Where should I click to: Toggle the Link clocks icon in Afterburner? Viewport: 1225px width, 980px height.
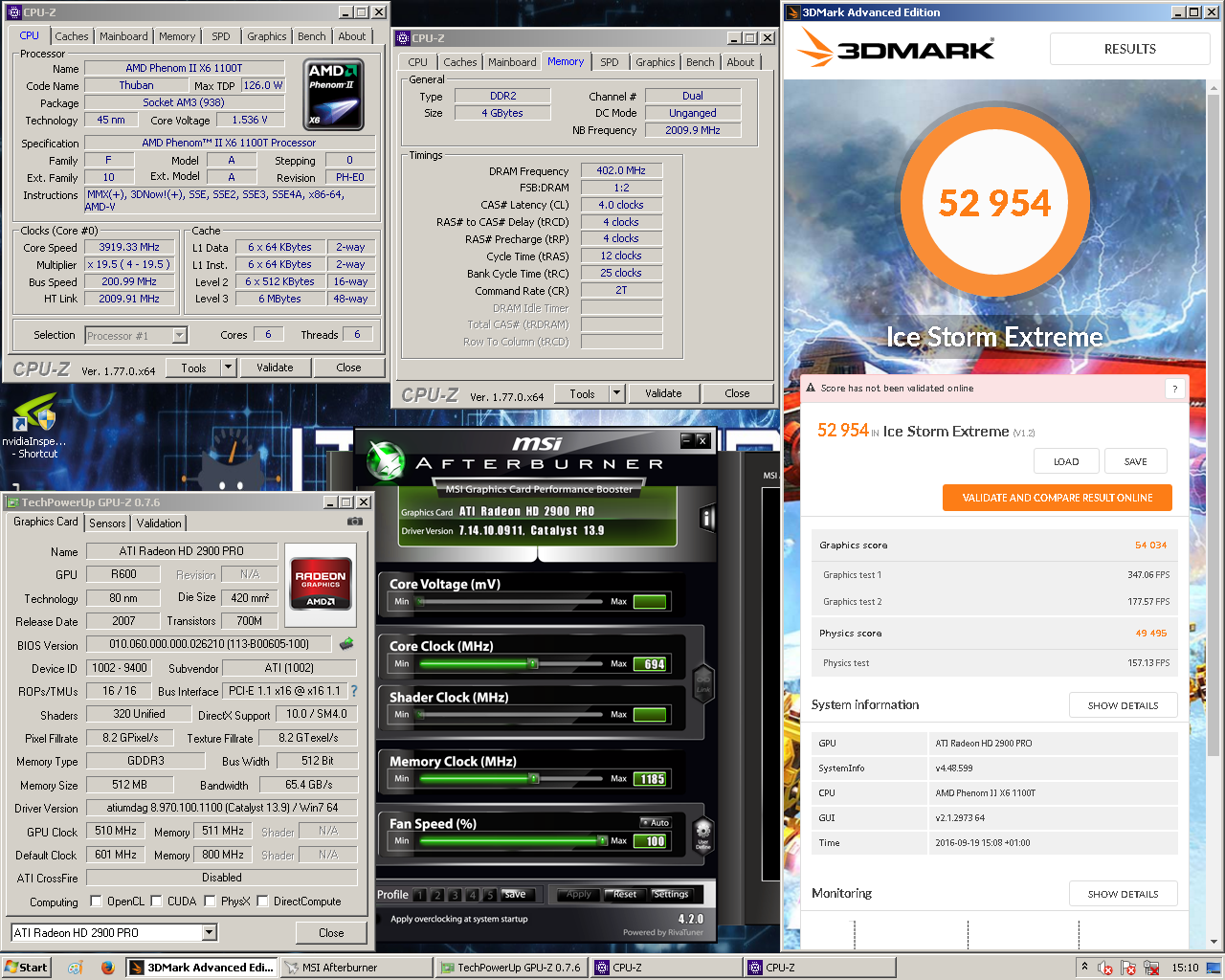point(703,685)
